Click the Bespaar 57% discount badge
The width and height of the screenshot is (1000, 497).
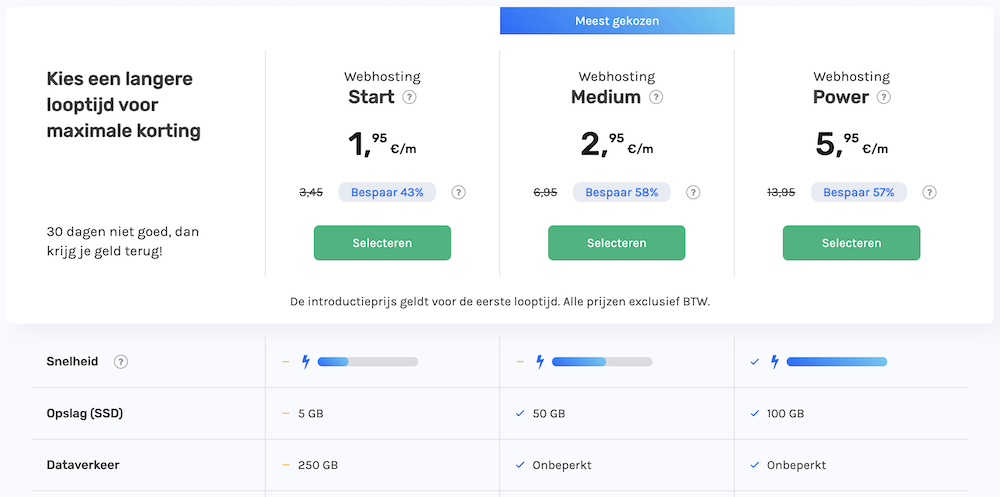click(x=857, y=192)
